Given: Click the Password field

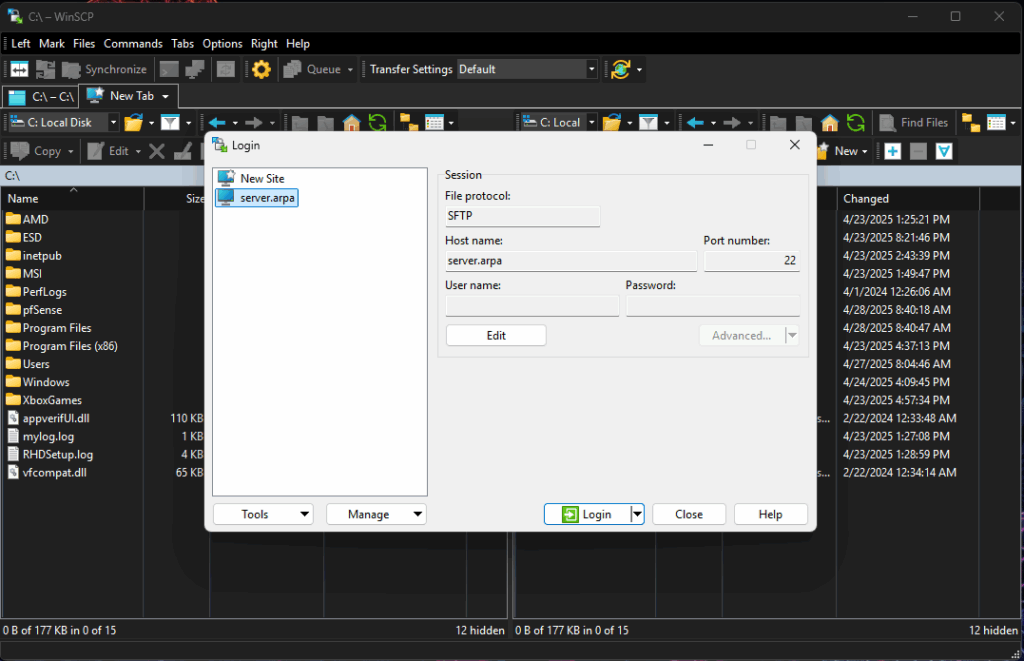Looking at the screenshot, I should pyautogui.click(x=713, y=306).
